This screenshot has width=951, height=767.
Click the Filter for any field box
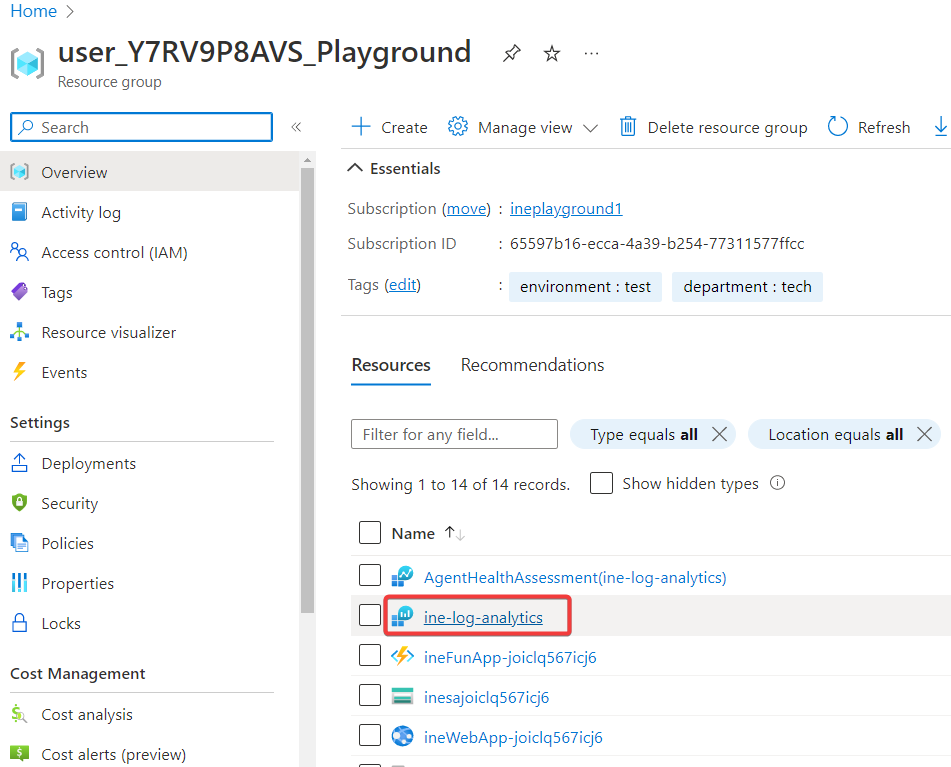point(454,434)
